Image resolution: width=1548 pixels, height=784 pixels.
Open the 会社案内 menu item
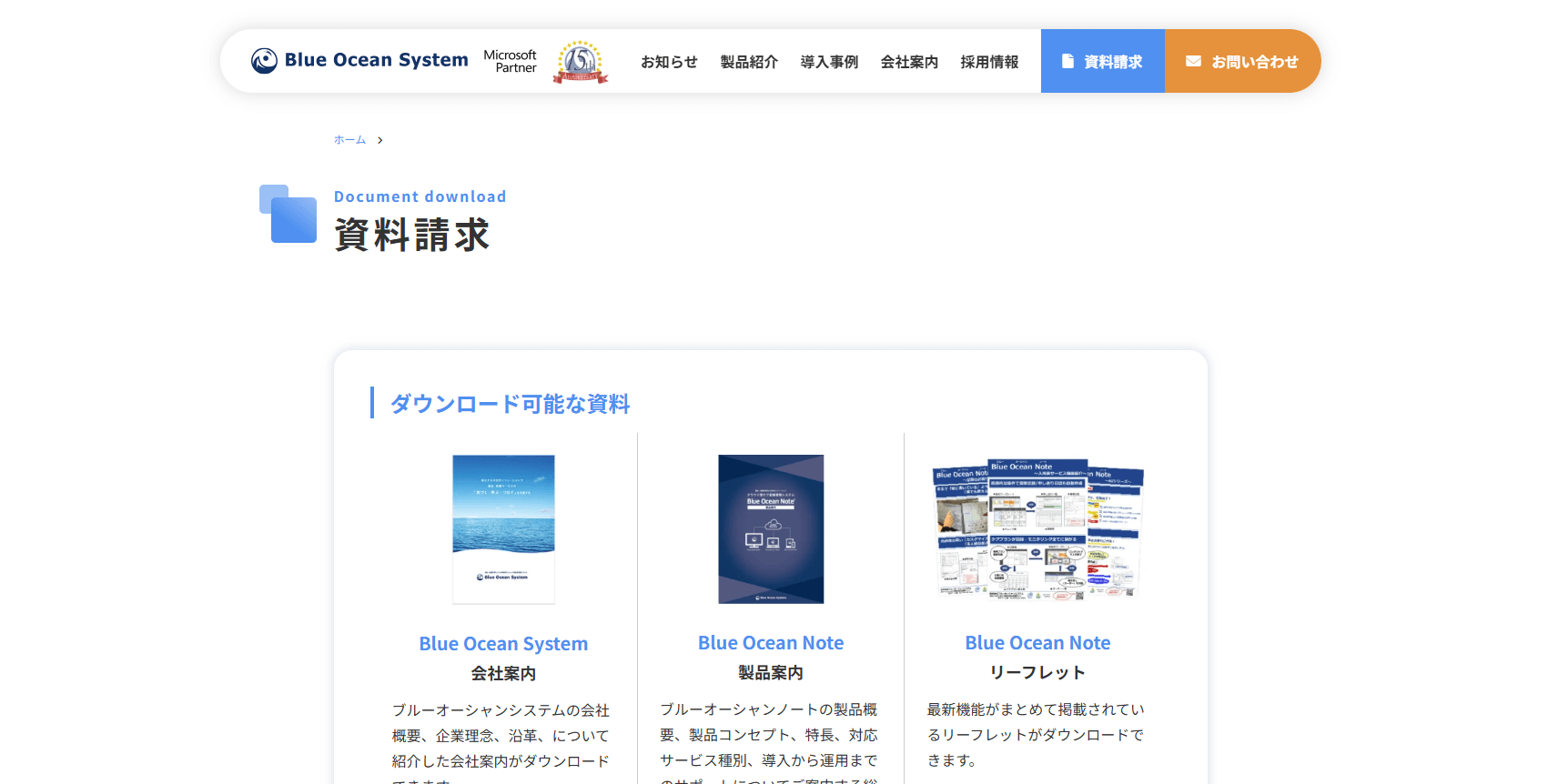point(909,62)
